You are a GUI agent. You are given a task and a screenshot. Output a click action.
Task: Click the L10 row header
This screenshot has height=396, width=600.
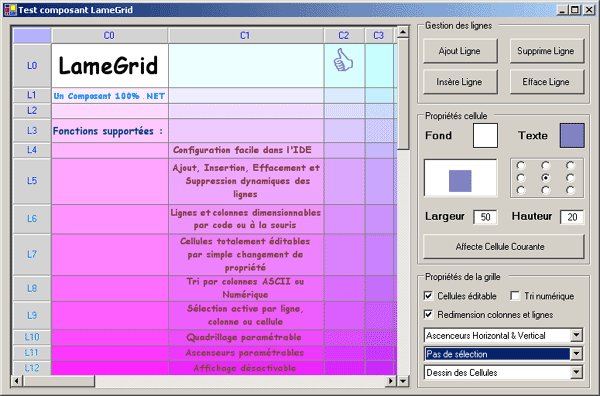[32, 337]
